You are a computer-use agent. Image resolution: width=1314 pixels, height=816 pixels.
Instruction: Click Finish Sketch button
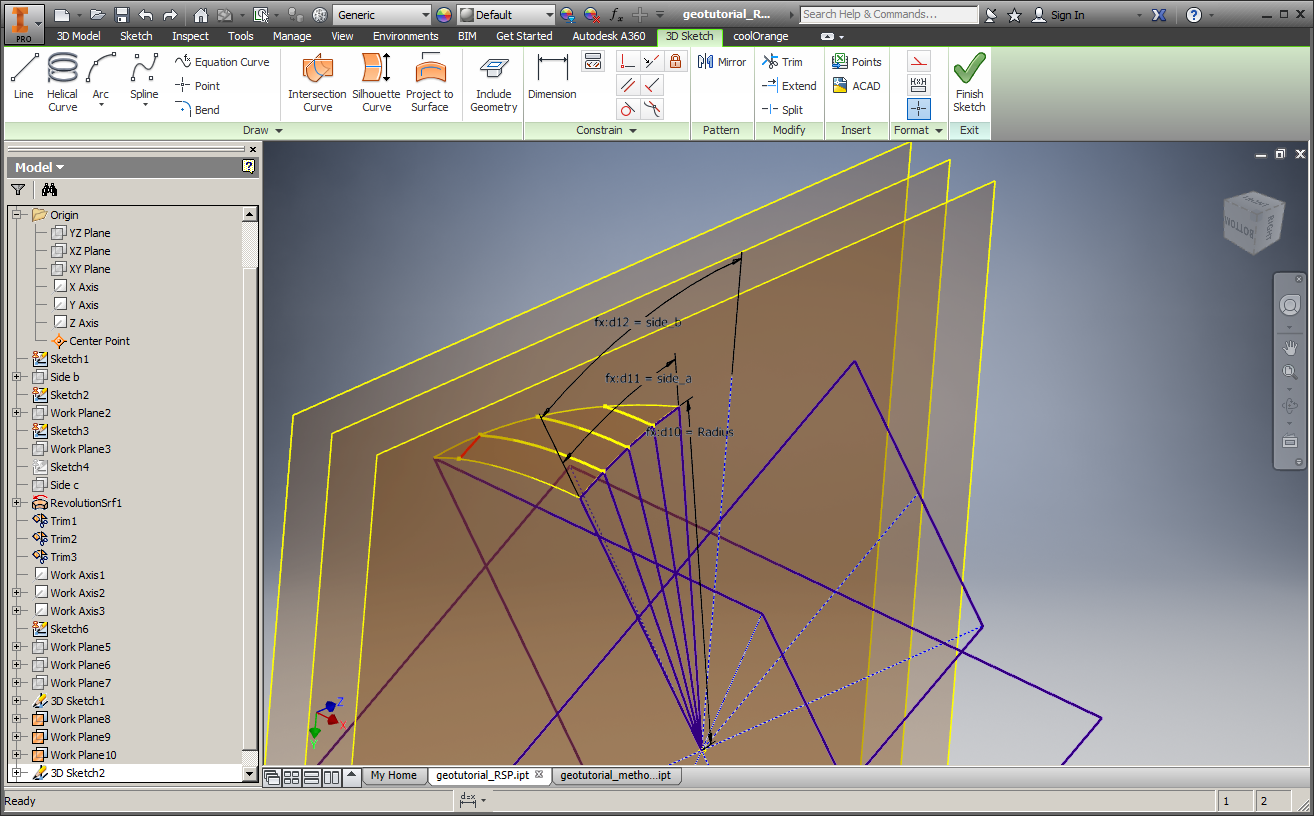969,82
